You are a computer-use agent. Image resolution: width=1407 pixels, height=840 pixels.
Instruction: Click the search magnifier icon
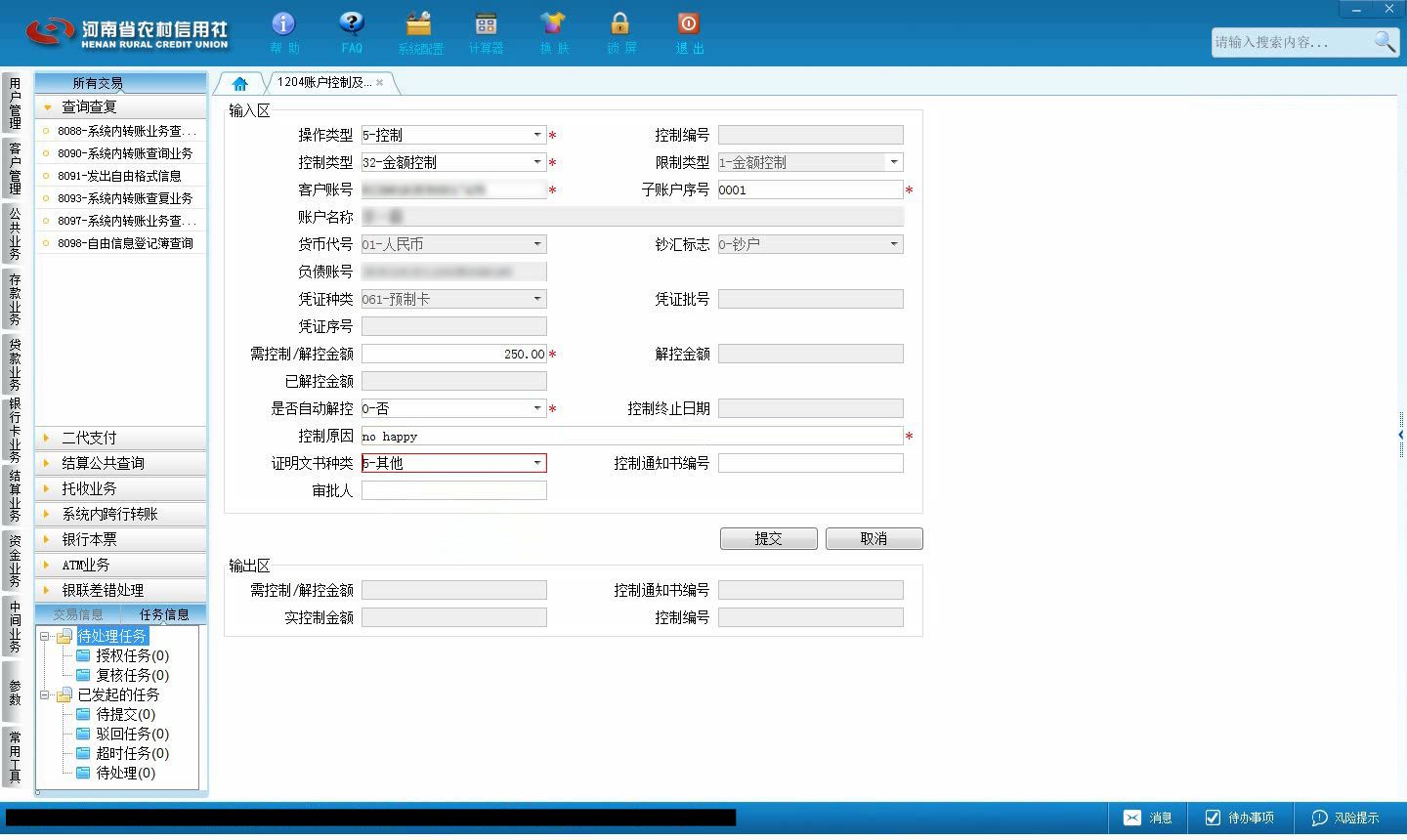[1385, 41]
